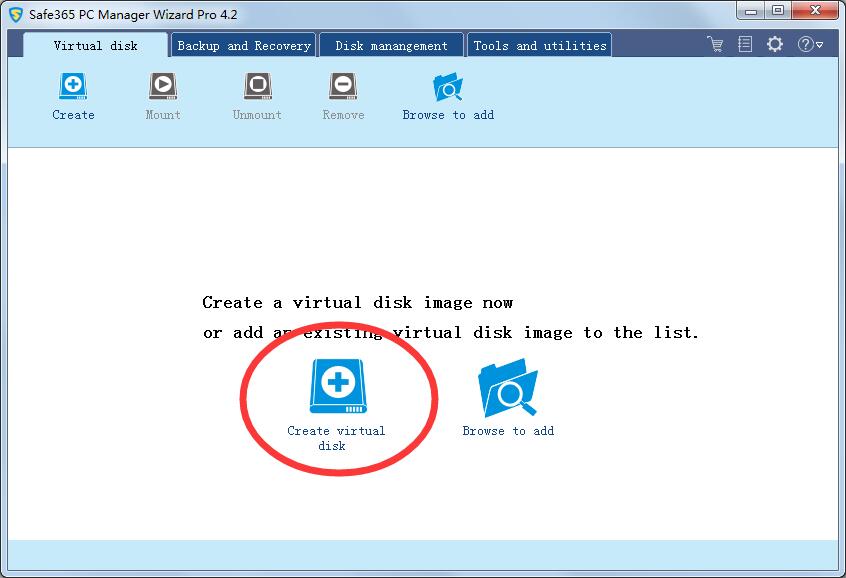Select the Tools and utilities tab
This screenshot has height=578, width=846.
tap(540, 45)
